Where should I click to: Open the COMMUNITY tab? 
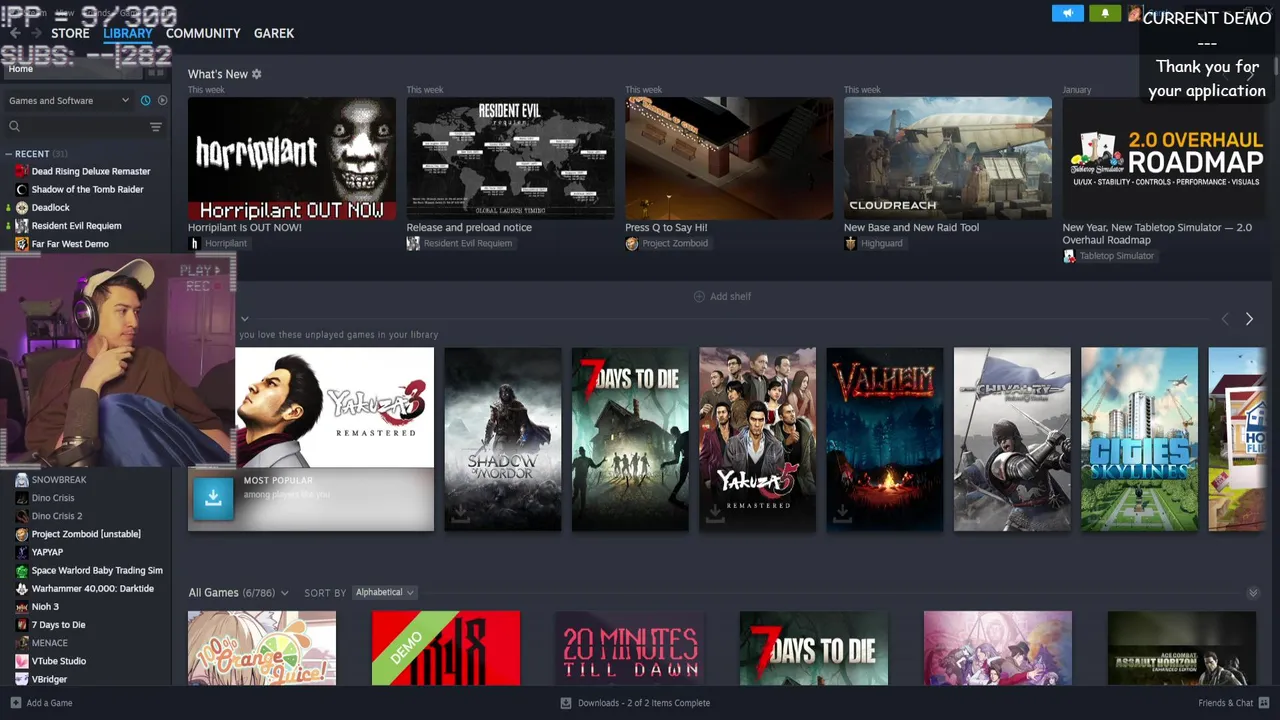coord(203,33)
